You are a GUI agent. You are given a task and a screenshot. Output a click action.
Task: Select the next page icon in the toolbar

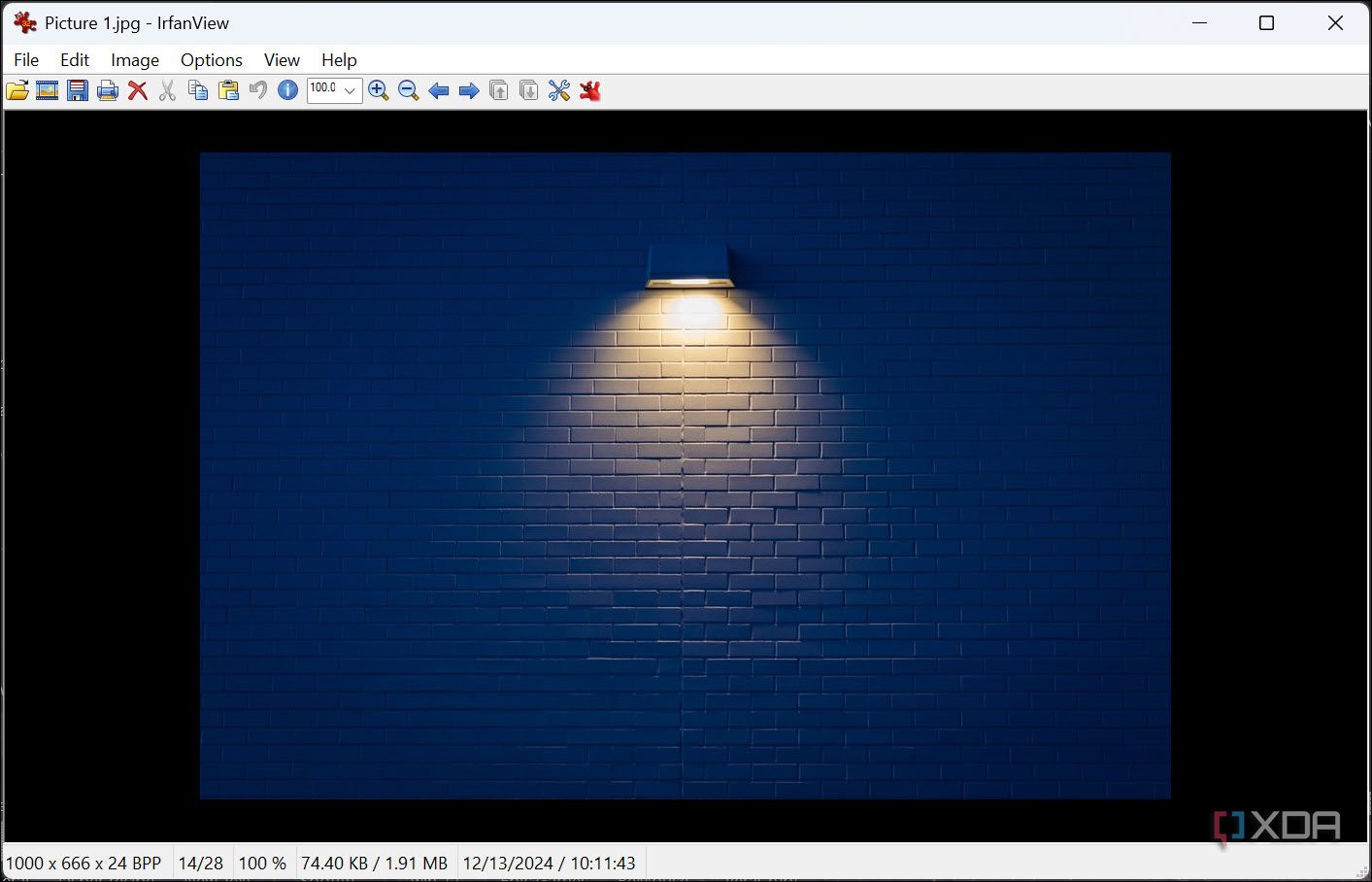click(x=529, y=91)
